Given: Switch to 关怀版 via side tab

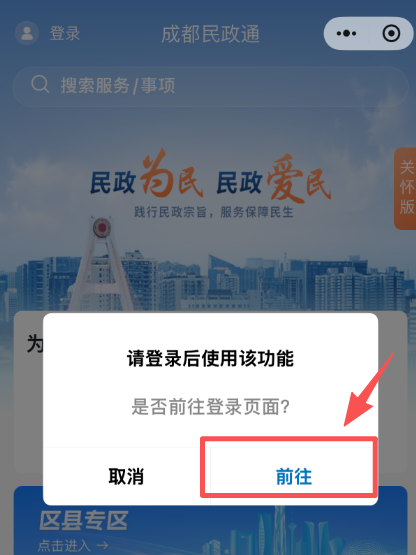Looking at the screenshot, I should (x=405, y=188).
